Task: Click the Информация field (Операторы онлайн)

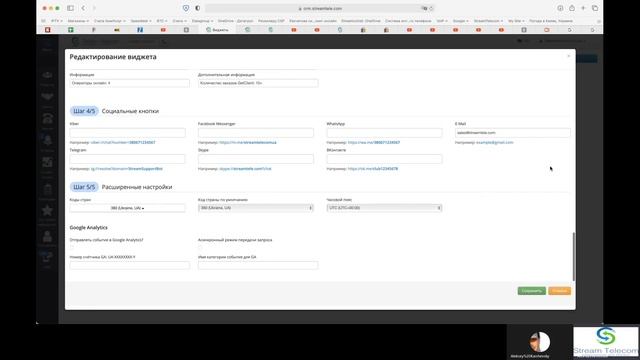Action: click(129, 83)
